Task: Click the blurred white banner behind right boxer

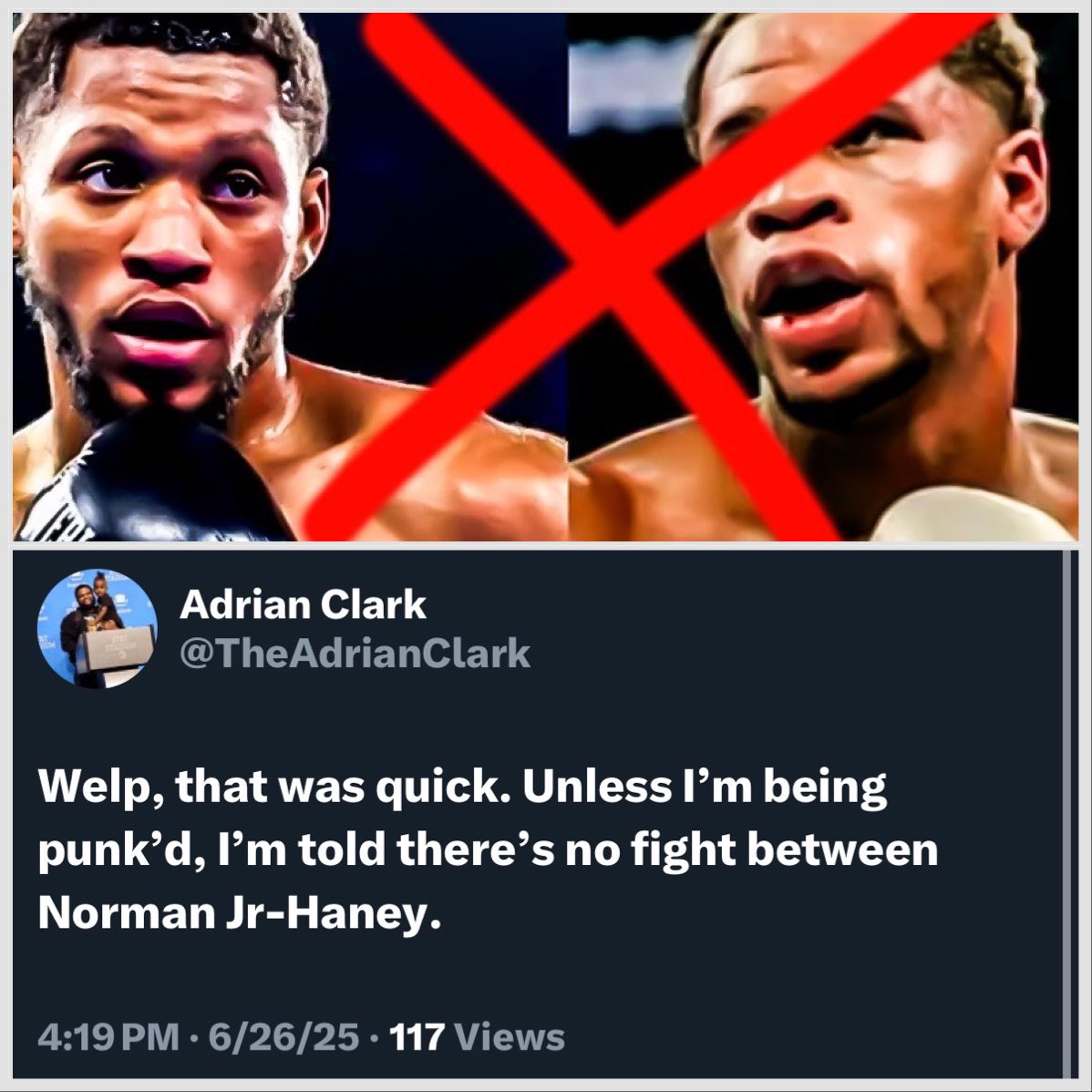Action: pos(627,88)
